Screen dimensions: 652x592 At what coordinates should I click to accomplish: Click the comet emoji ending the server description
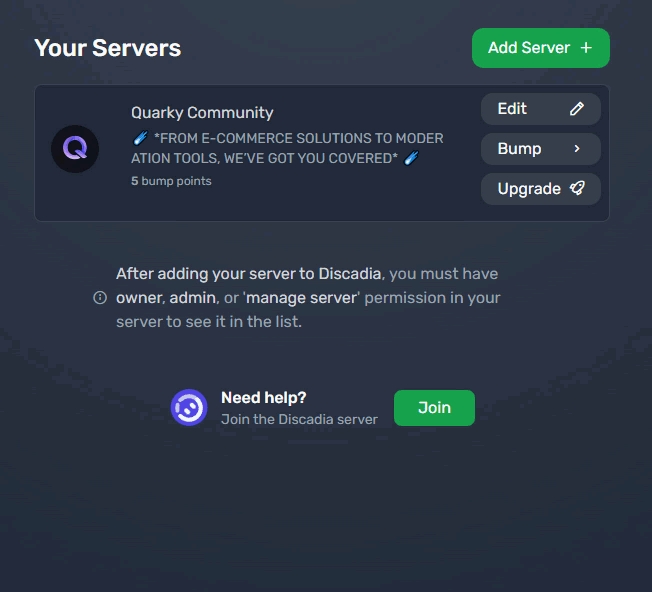(411, 158)
